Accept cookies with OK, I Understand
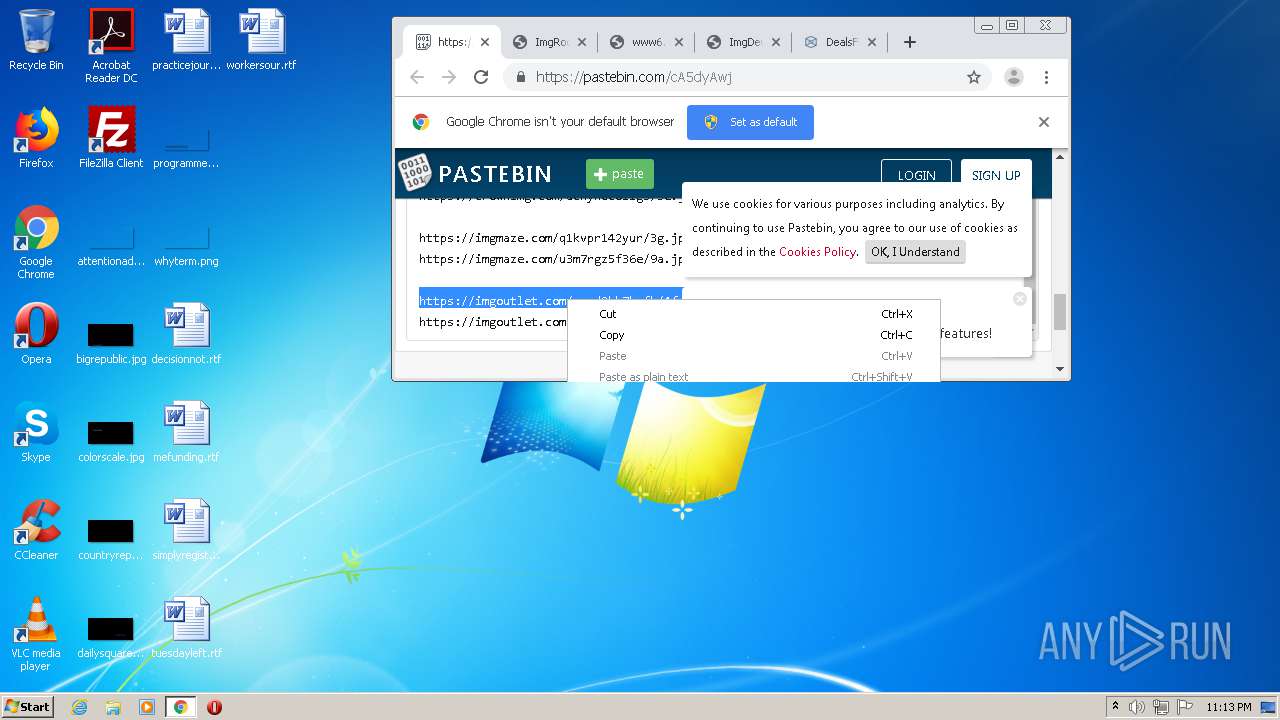Viewport: 1280px width, 720px height. [x=915, y=252]
